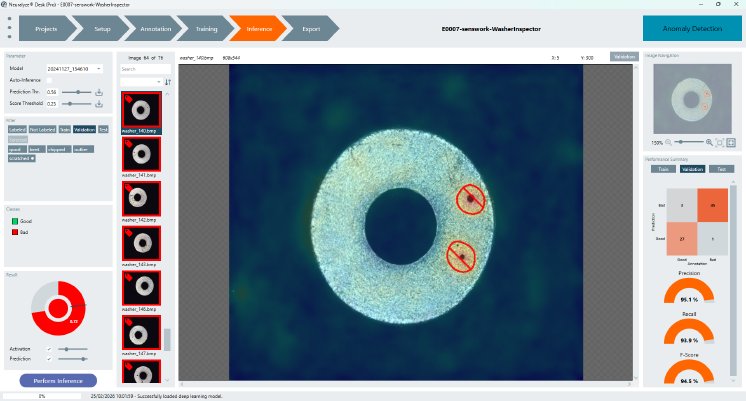Toggle the outlier tag filter chip

pos(83,149)
